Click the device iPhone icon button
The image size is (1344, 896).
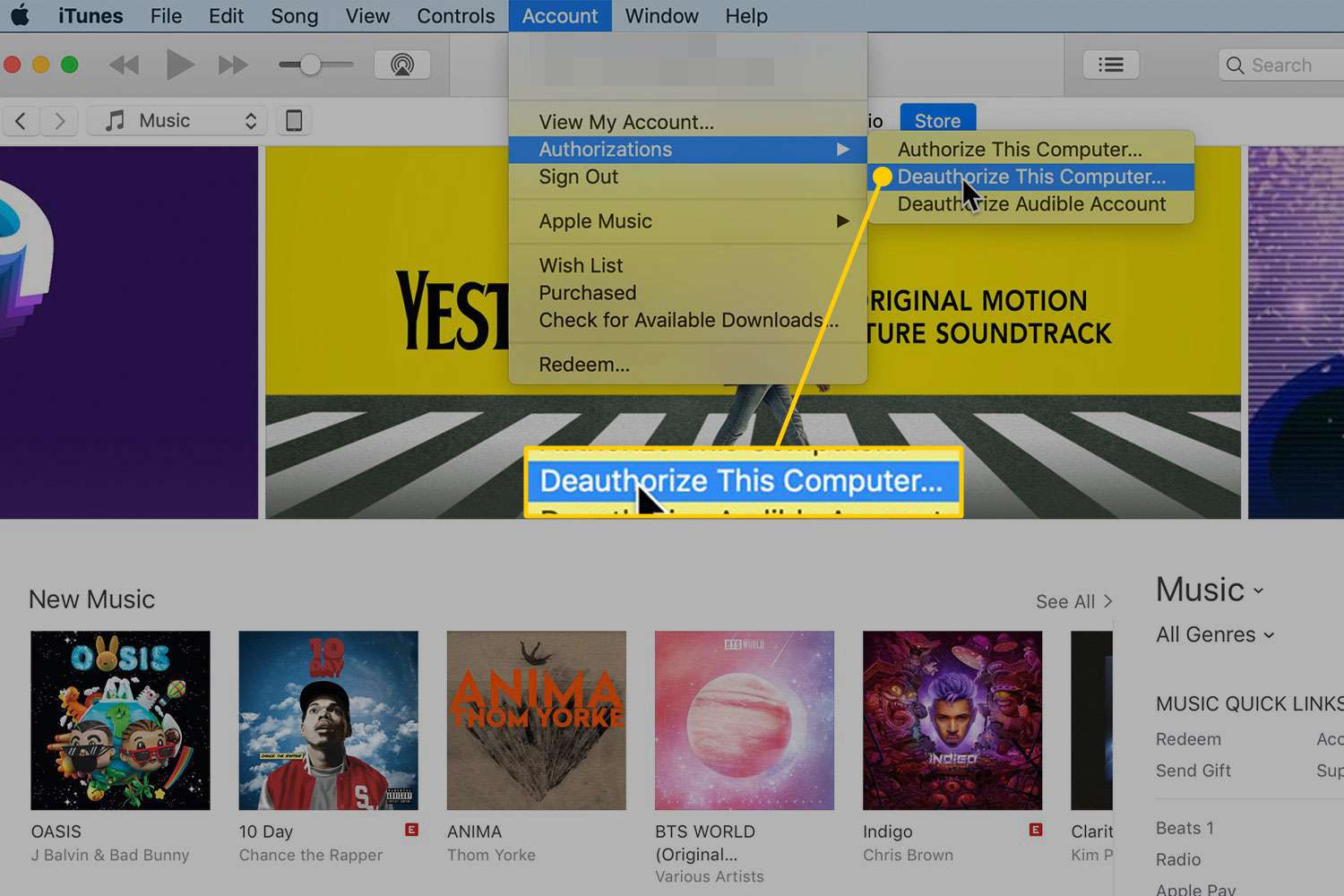click(294, 121)
